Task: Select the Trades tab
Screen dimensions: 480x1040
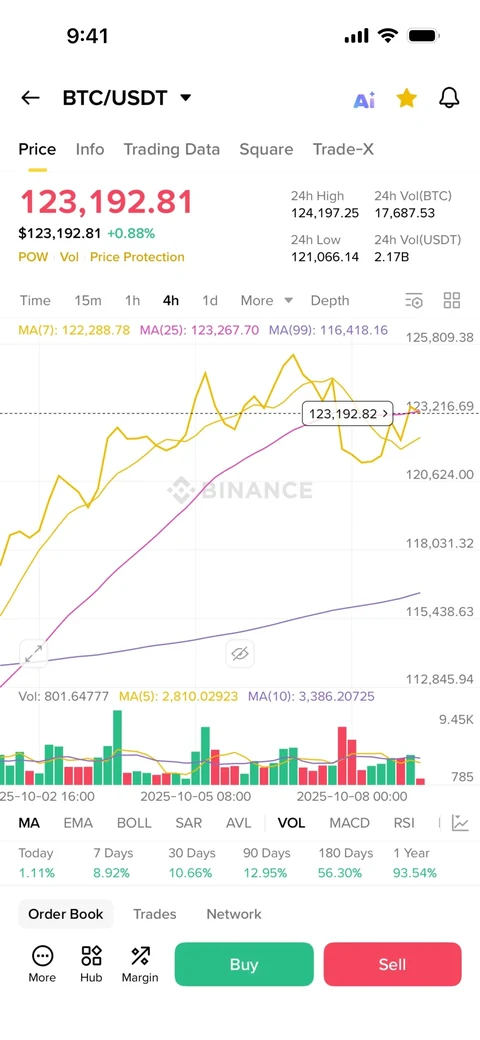Action: (x=154, y=914)
